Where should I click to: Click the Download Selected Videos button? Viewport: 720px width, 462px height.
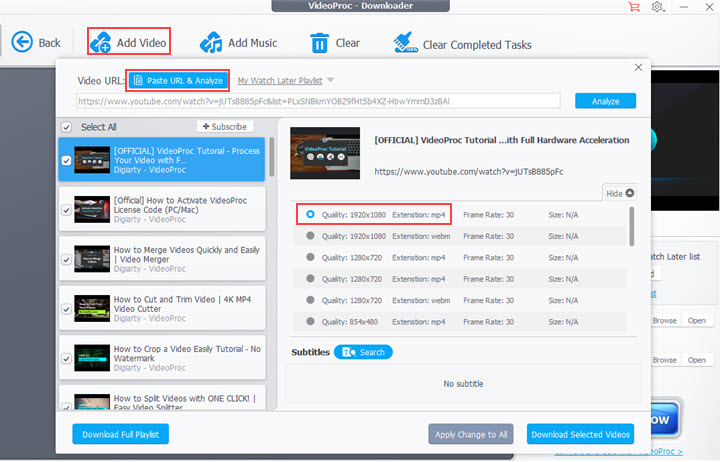[580, 434]
